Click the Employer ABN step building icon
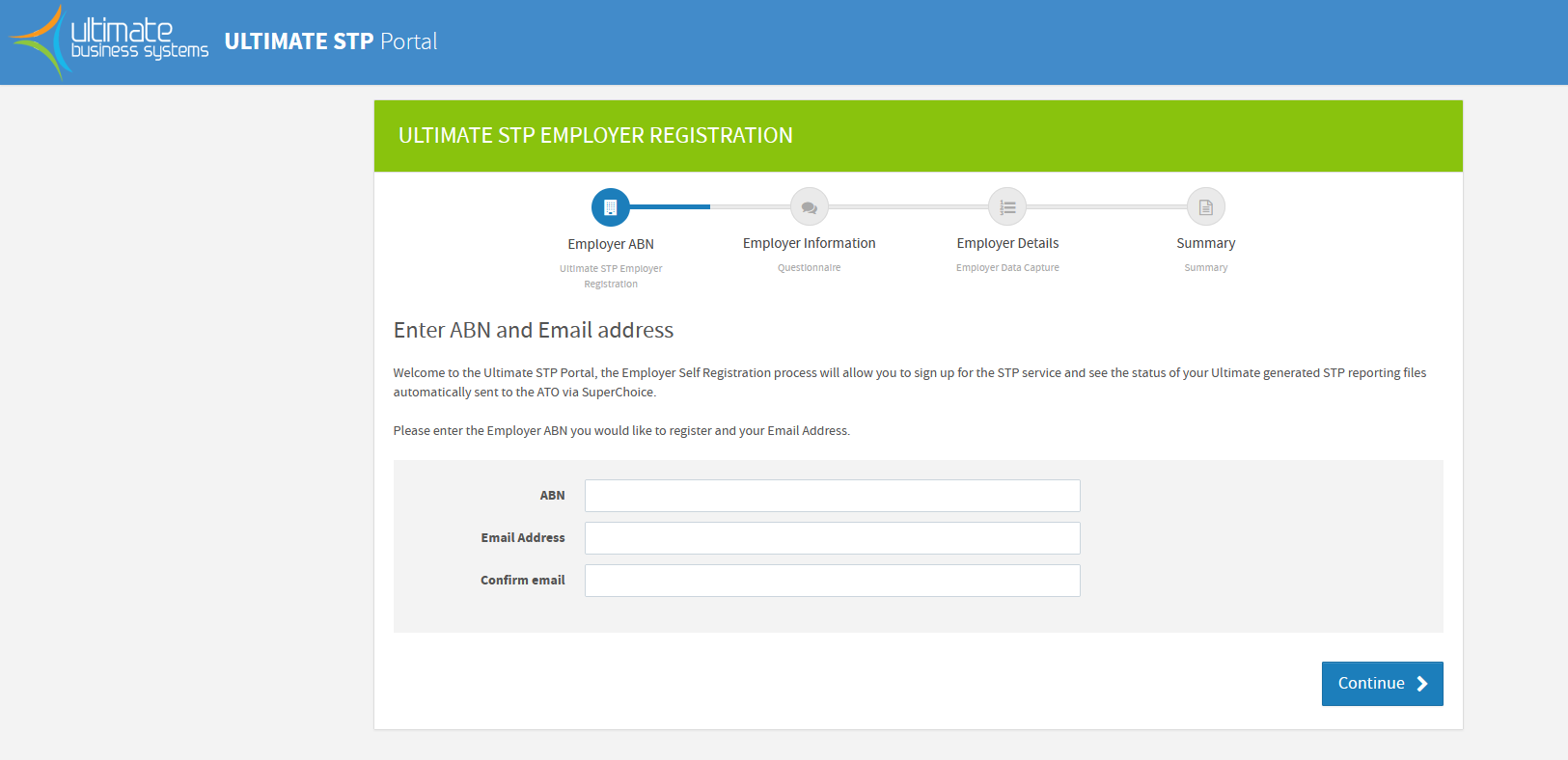Viewport: 1568px width, 760px height. [x=611, y=207]
